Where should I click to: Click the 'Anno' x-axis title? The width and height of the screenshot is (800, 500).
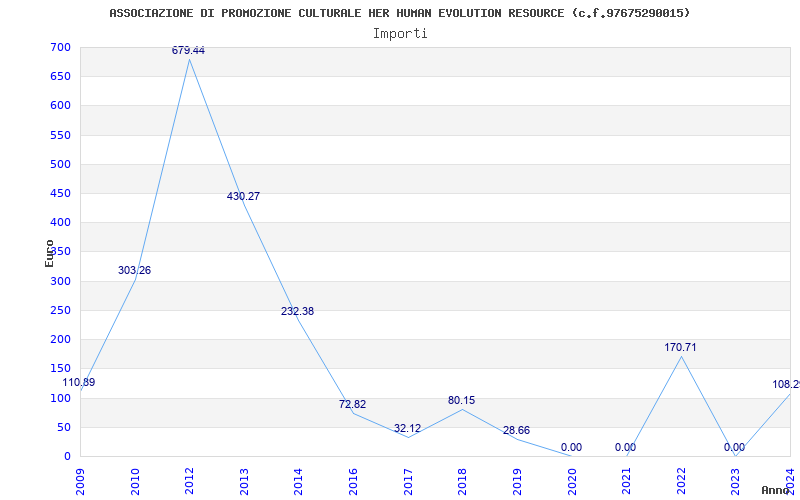click(x=775, y=490)
